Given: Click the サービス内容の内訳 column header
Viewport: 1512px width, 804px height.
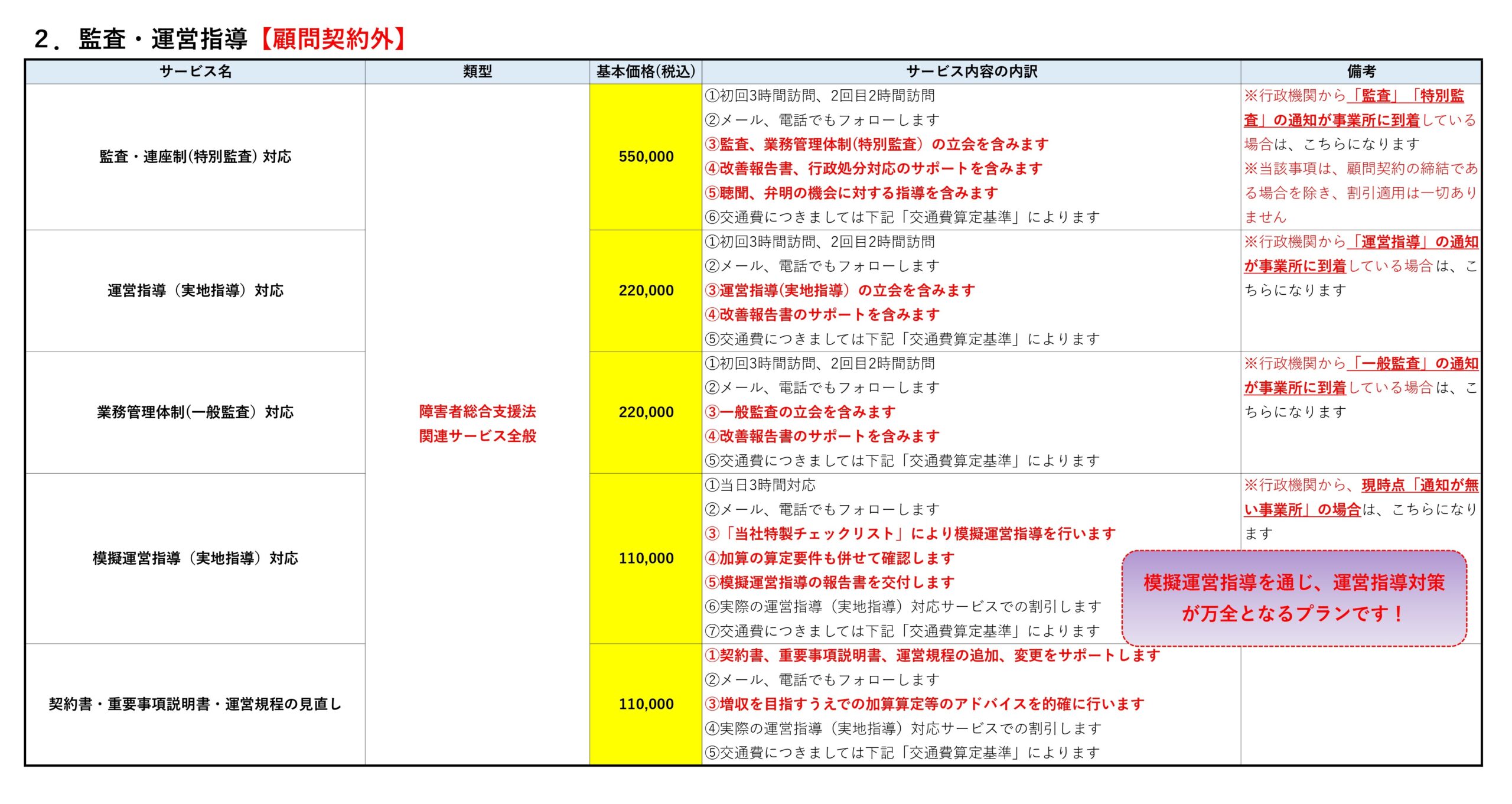Looking at the screenshot, I should coord(972,71).
